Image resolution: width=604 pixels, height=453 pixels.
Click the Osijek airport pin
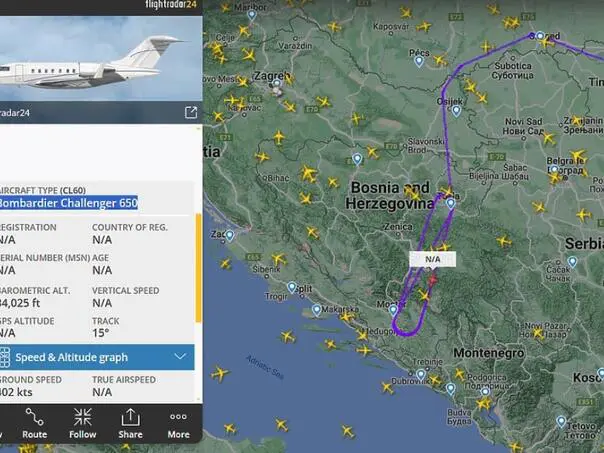click(456, 111)
